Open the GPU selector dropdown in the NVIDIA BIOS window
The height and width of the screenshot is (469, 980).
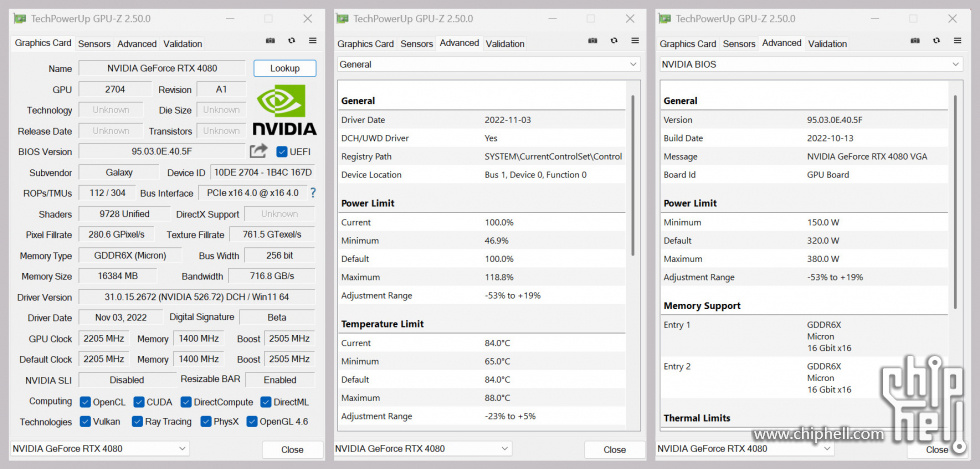pyautogui.click(x=745, y=448)
